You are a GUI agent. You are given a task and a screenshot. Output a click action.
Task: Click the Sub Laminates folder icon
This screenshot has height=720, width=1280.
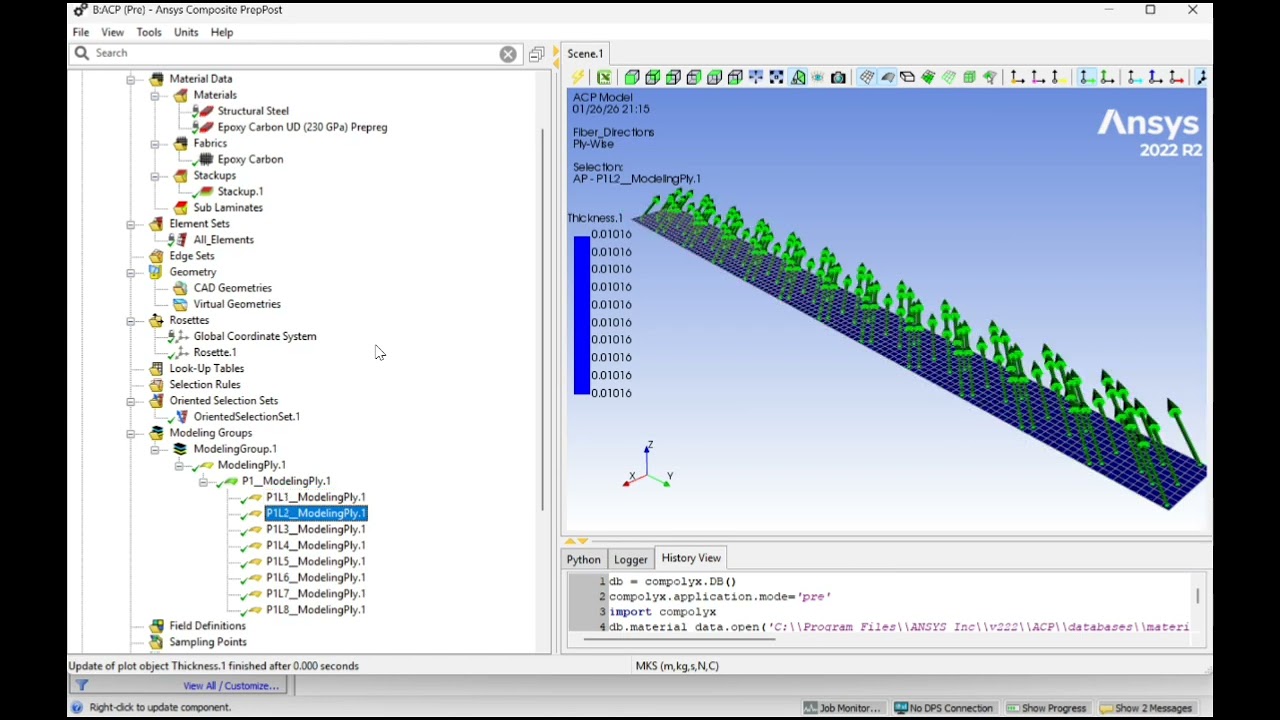180,207
